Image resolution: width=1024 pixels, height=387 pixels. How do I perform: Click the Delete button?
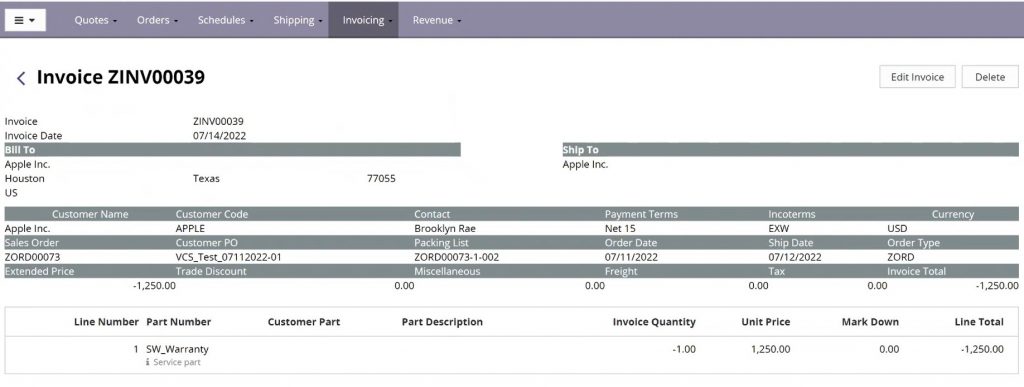(x=990, y=76)
